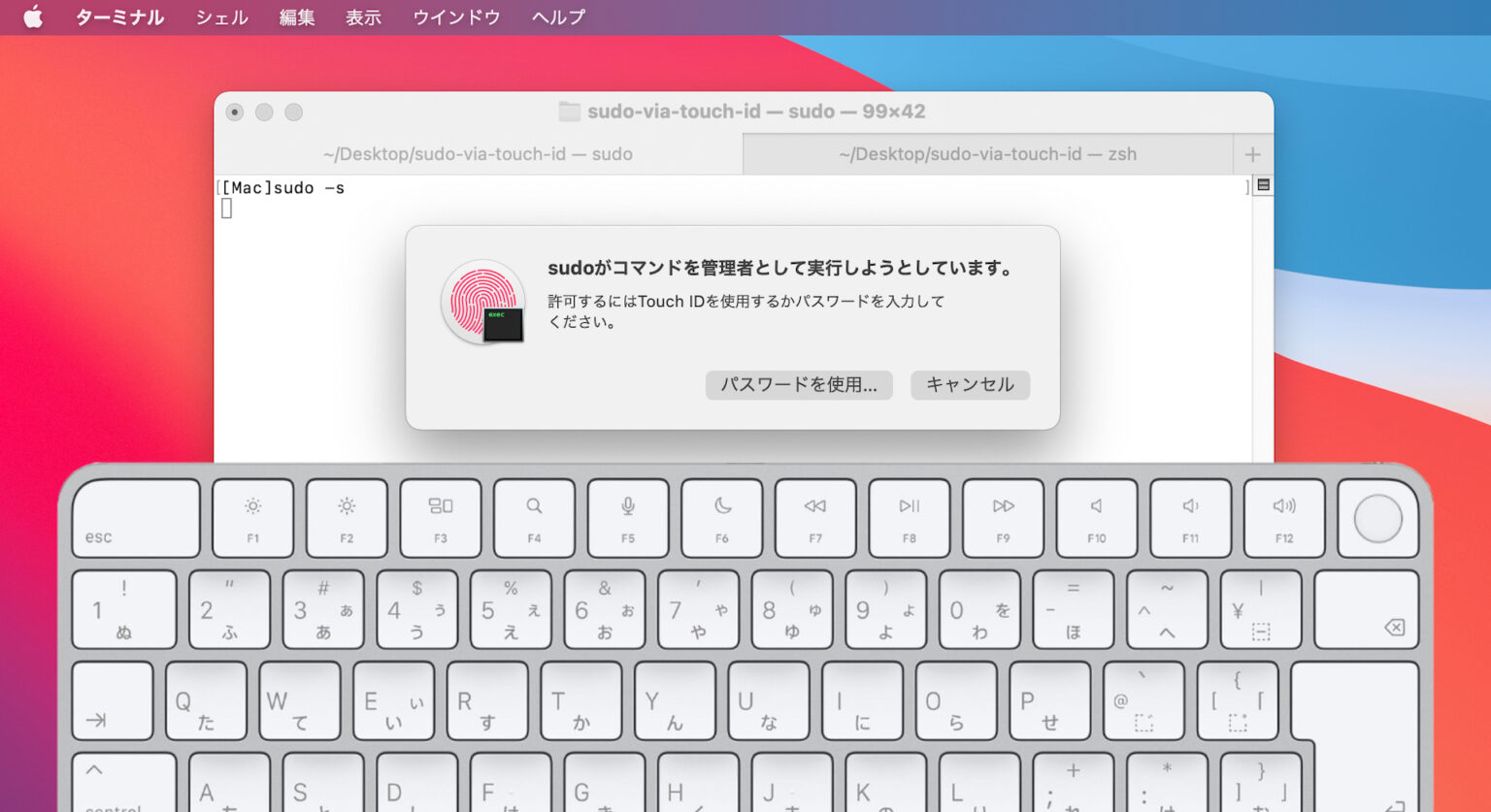Switch to the sudo-via-touch-id — zsh tab
Image resolution: width=1491 pixels, height=812 pixels.
(x=988, y=154)
